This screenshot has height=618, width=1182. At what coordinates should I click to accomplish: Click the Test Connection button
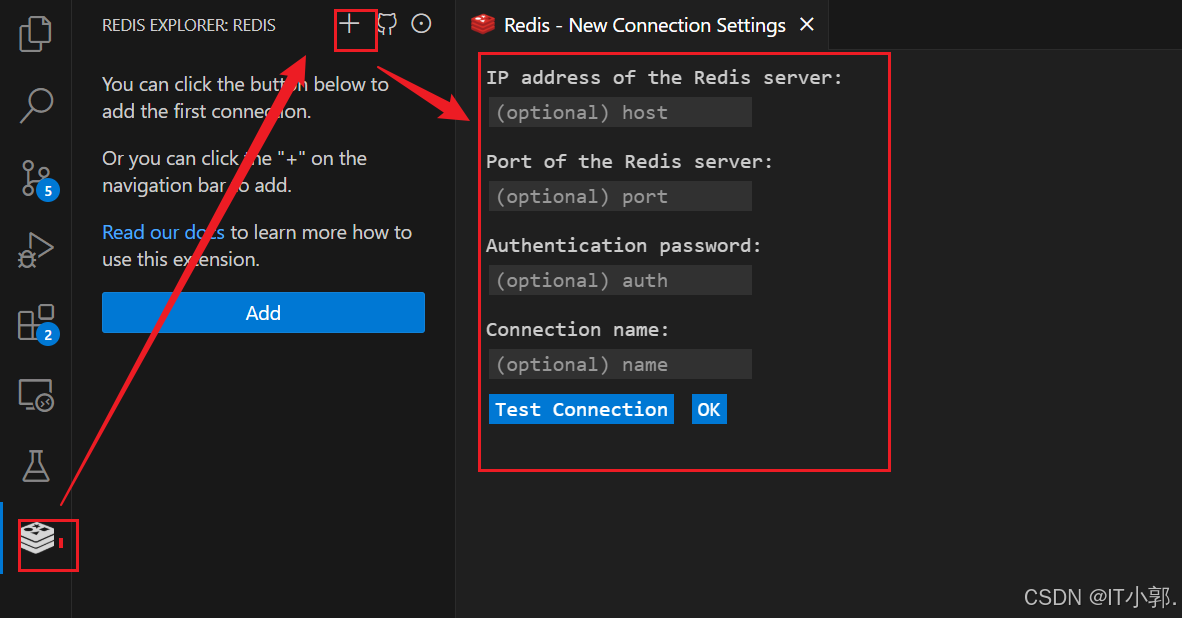tap(581, 409)
